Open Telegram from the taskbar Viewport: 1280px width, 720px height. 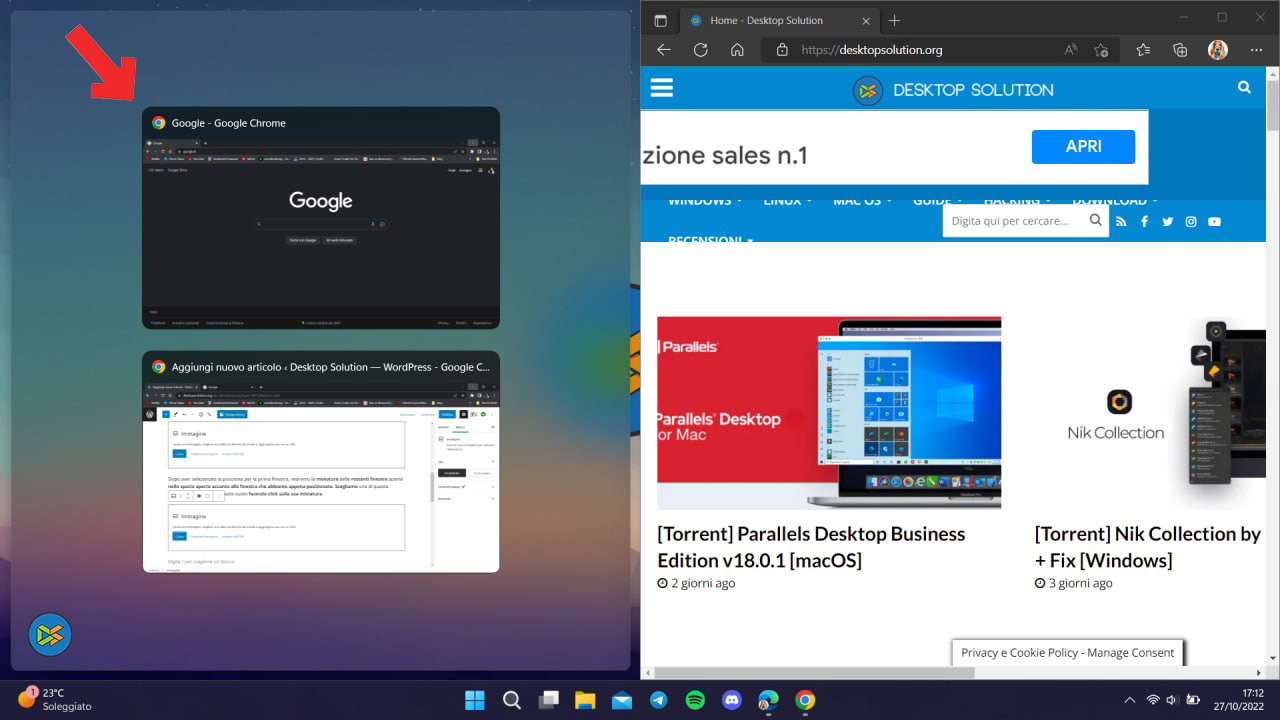tap(658, 700)
